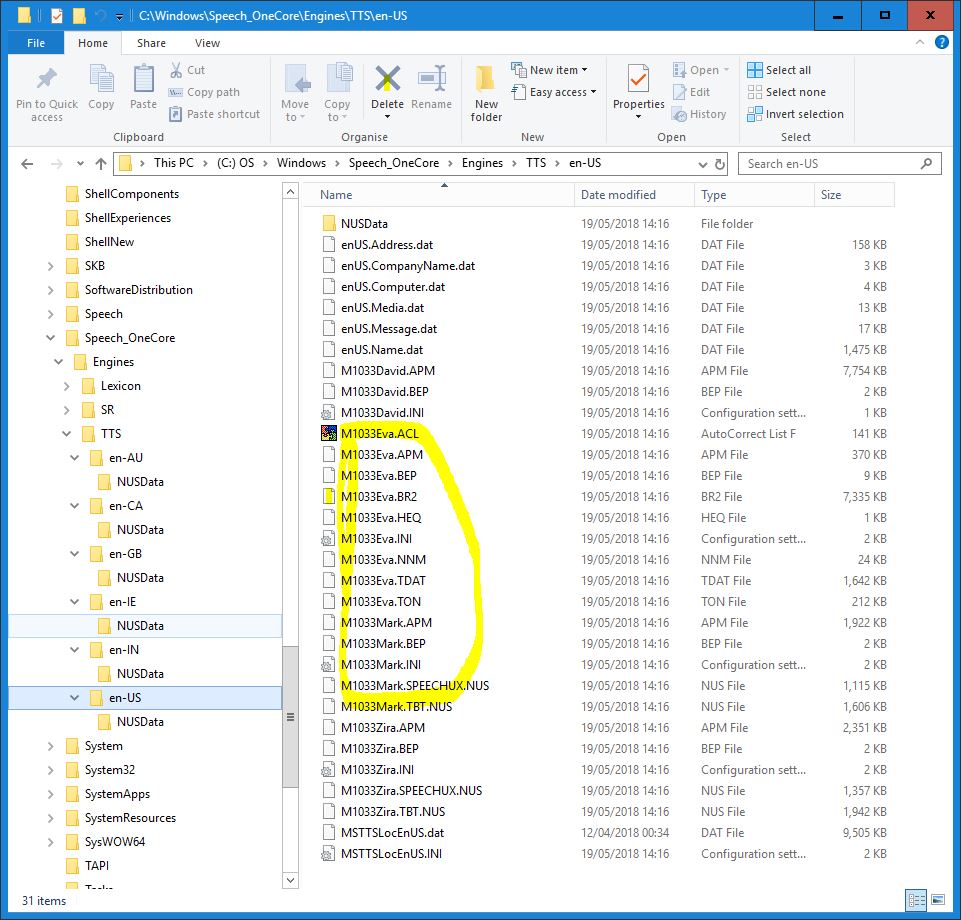This screenshot has height=920, width=961.
Task: Sort by the Size column header
Action: [x=854, y=195]
